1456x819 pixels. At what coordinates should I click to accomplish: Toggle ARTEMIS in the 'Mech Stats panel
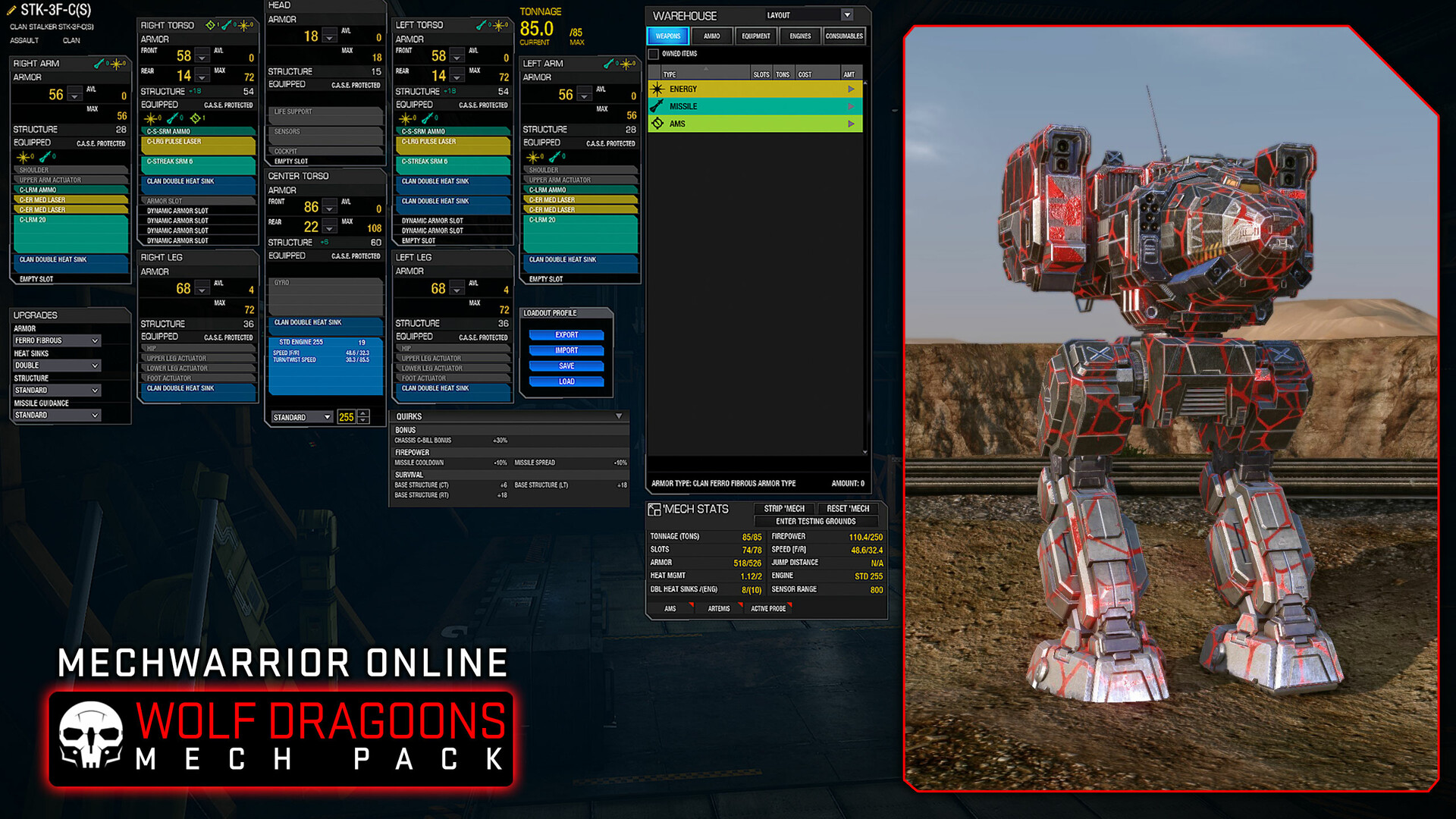[717, 607]
